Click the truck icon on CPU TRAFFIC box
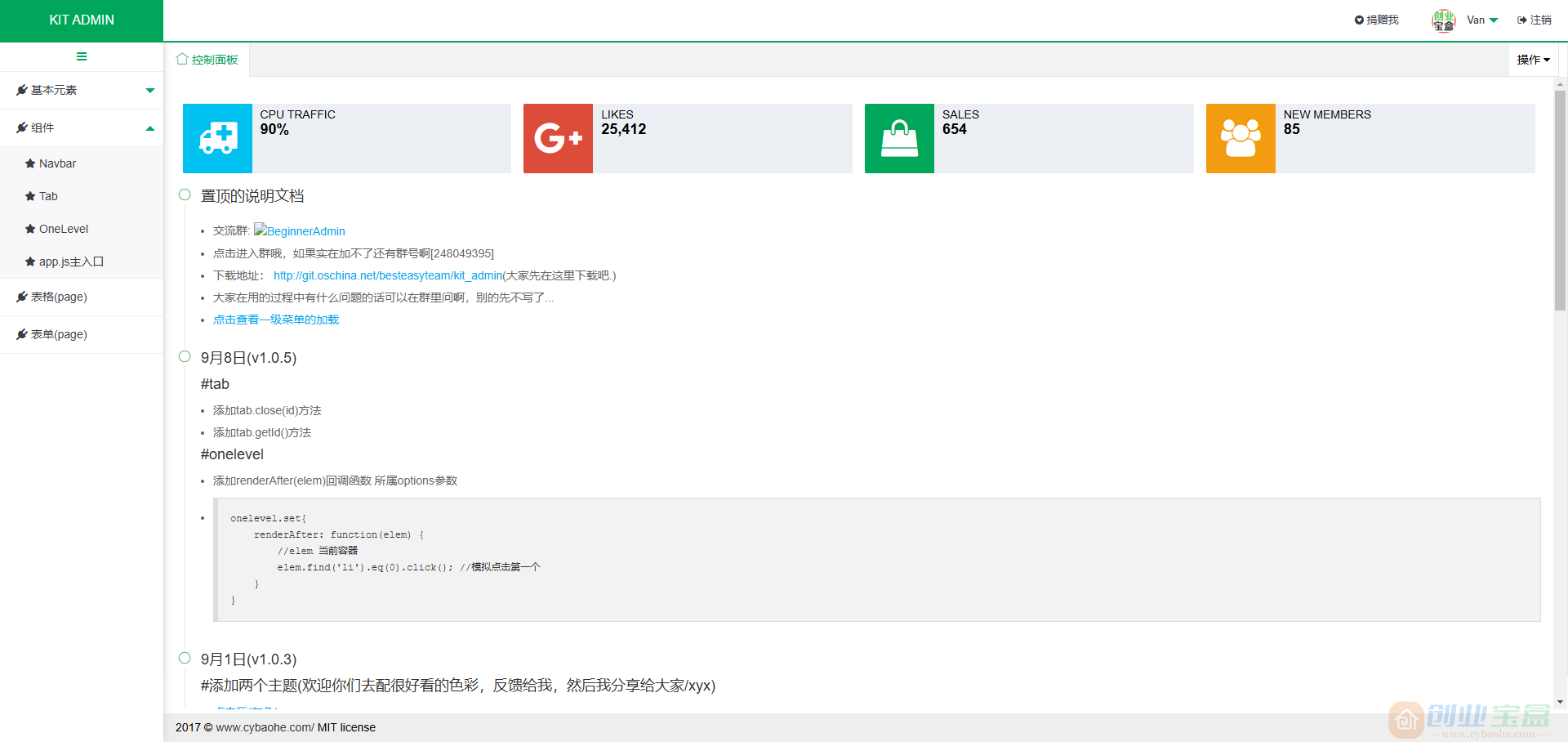 [216, 138]
